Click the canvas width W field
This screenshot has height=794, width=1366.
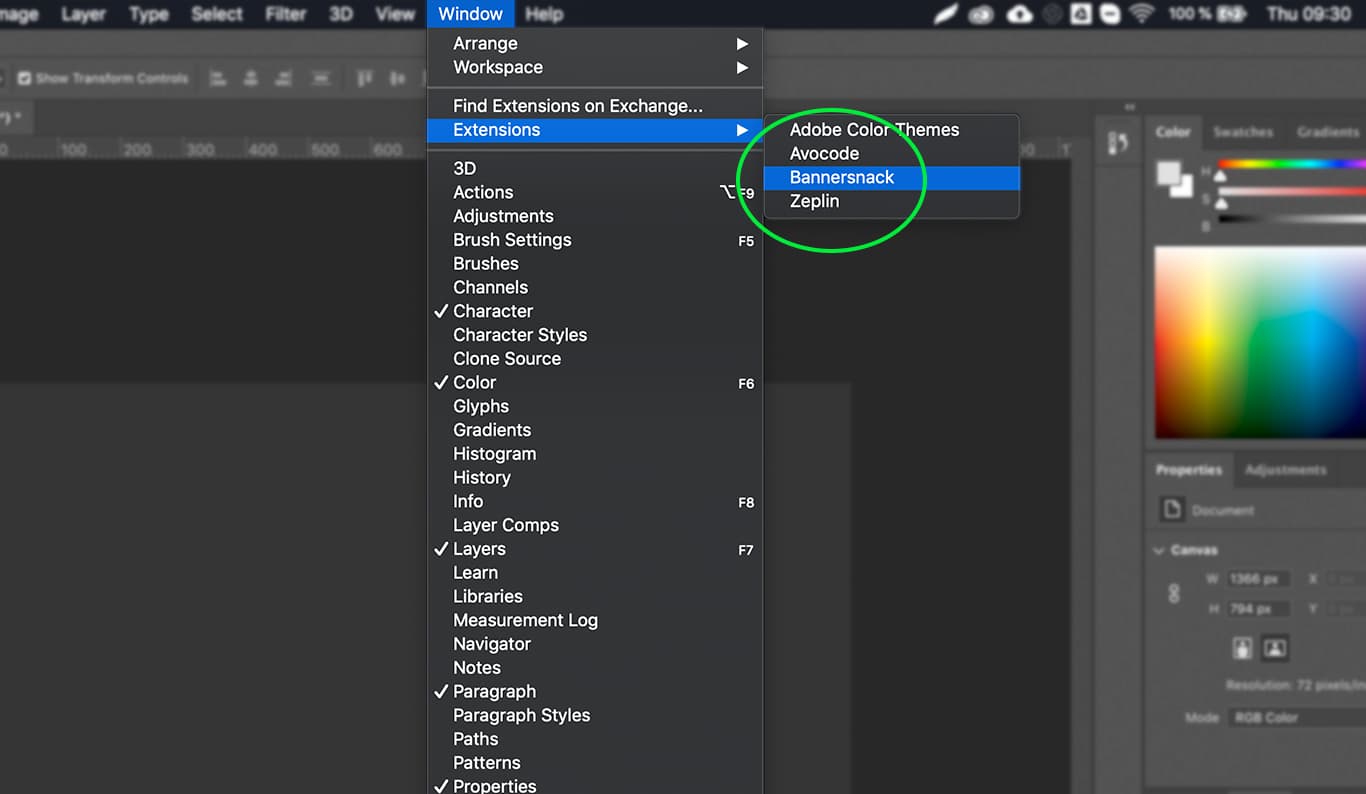click(1258, 579)
